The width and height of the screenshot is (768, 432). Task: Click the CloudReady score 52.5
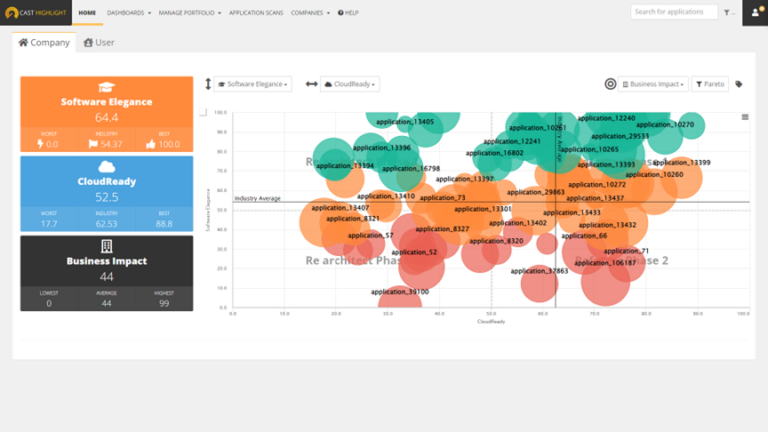click(x=106, y=197)
